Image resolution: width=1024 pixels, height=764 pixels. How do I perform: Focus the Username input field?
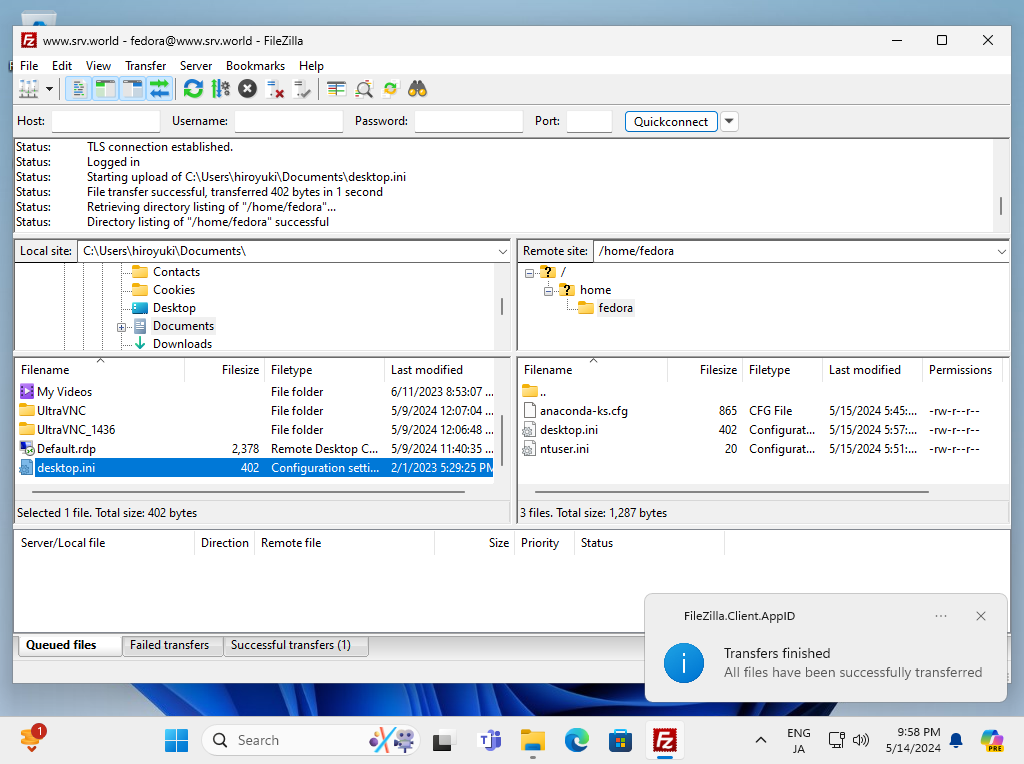click(x=289, y=121)
